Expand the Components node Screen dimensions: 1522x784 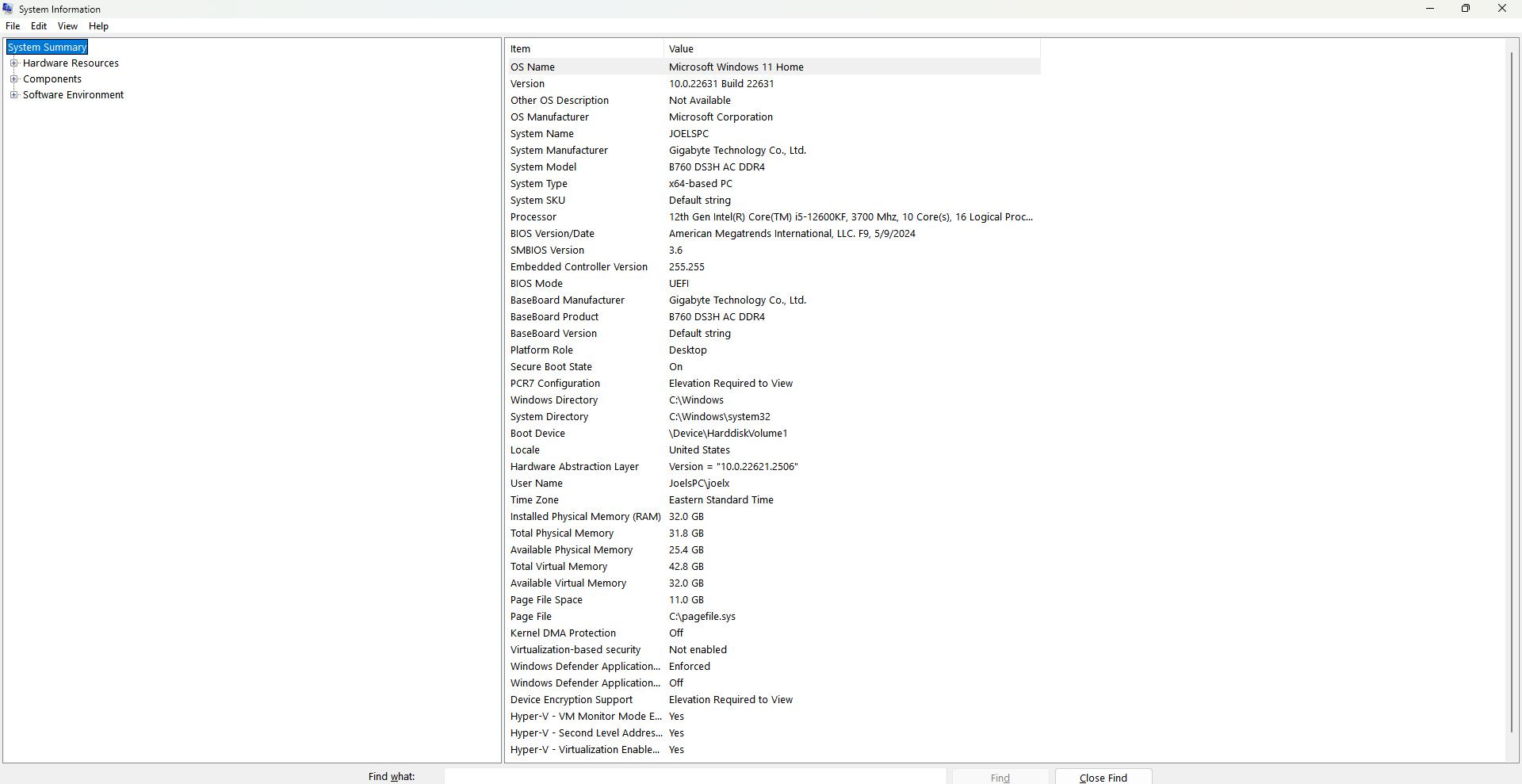tap(13, 79)
